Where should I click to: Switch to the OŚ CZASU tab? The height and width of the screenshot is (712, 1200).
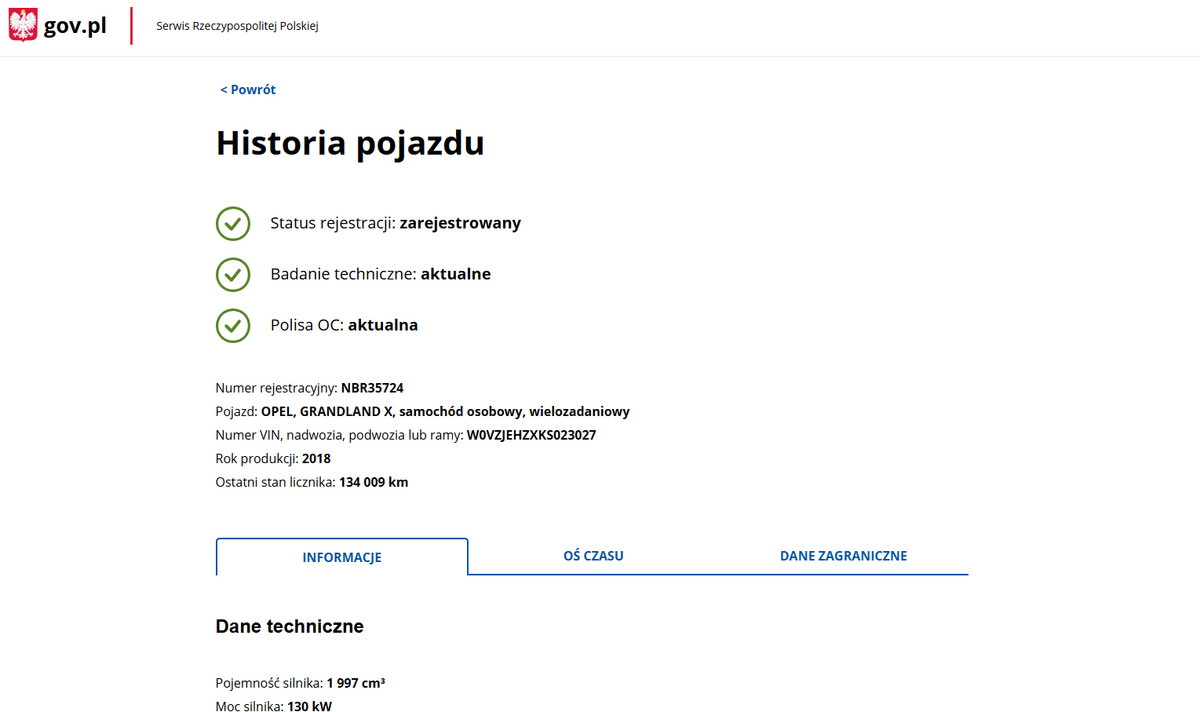[593, 556]
